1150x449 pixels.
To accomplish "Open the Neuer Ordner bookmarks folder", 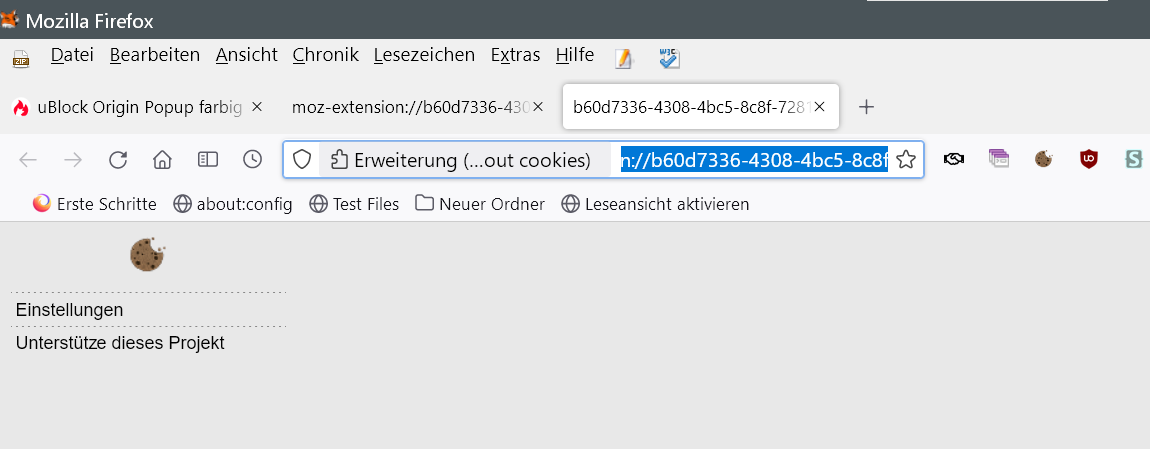I will tap(480, 204).
